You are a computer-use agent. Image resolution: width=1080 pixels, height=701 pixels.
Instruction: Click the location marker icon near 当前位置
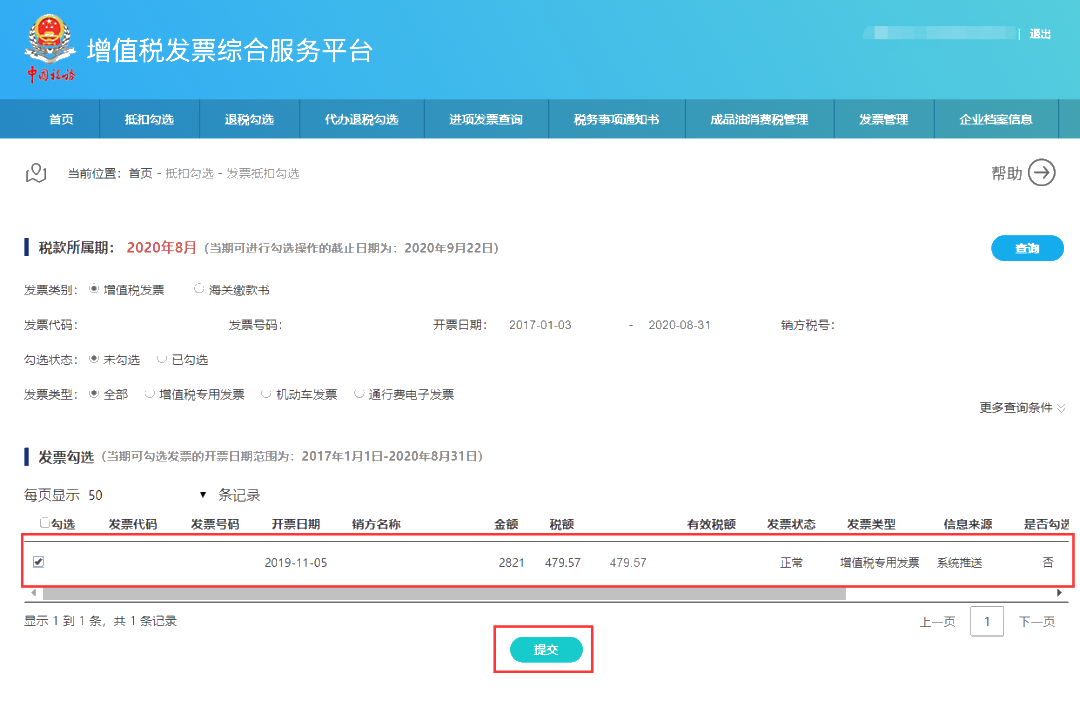(x=37, y=172)
